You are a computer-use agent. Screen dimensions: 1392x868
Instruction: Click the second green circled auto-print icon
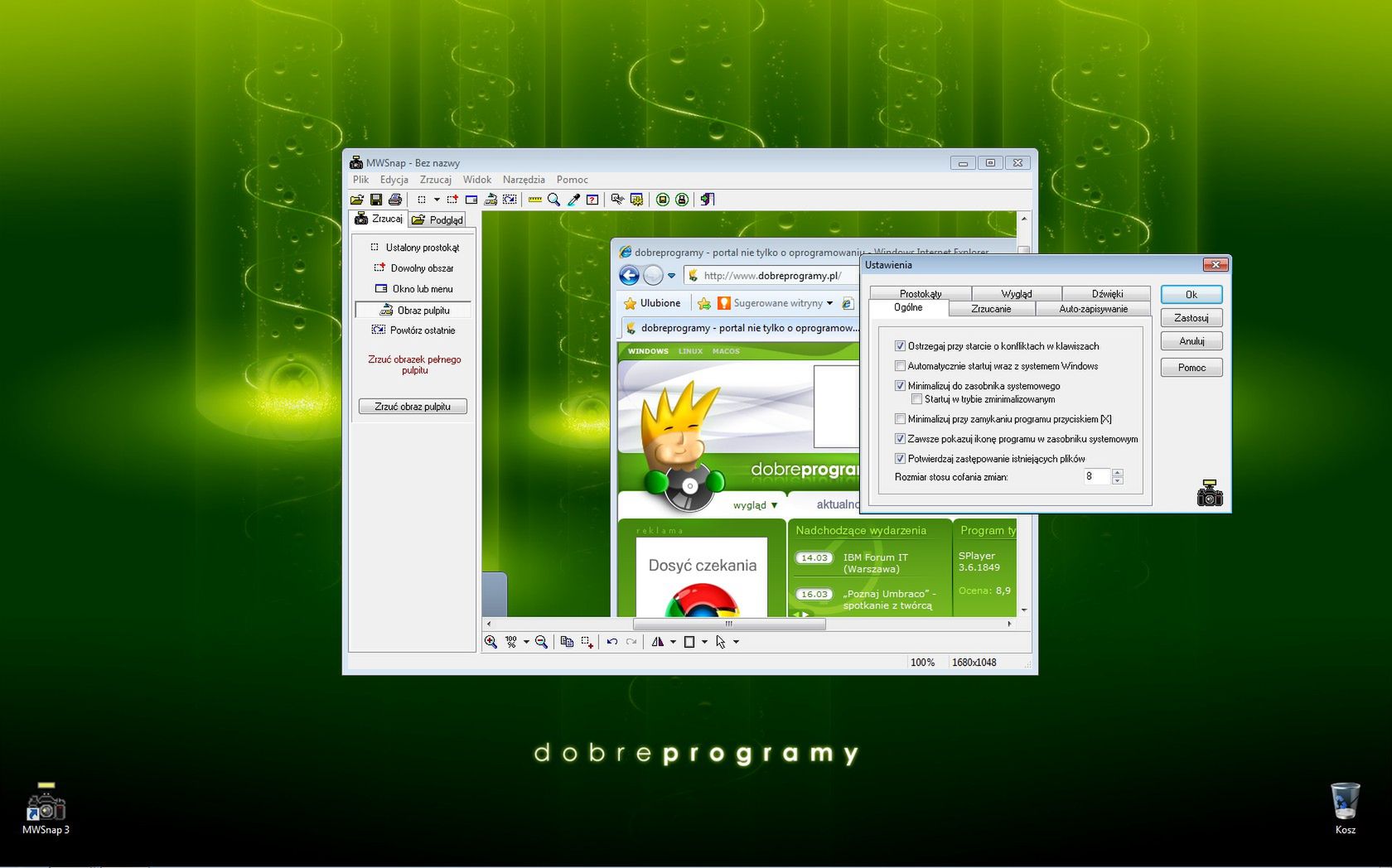tap(682, 200)
